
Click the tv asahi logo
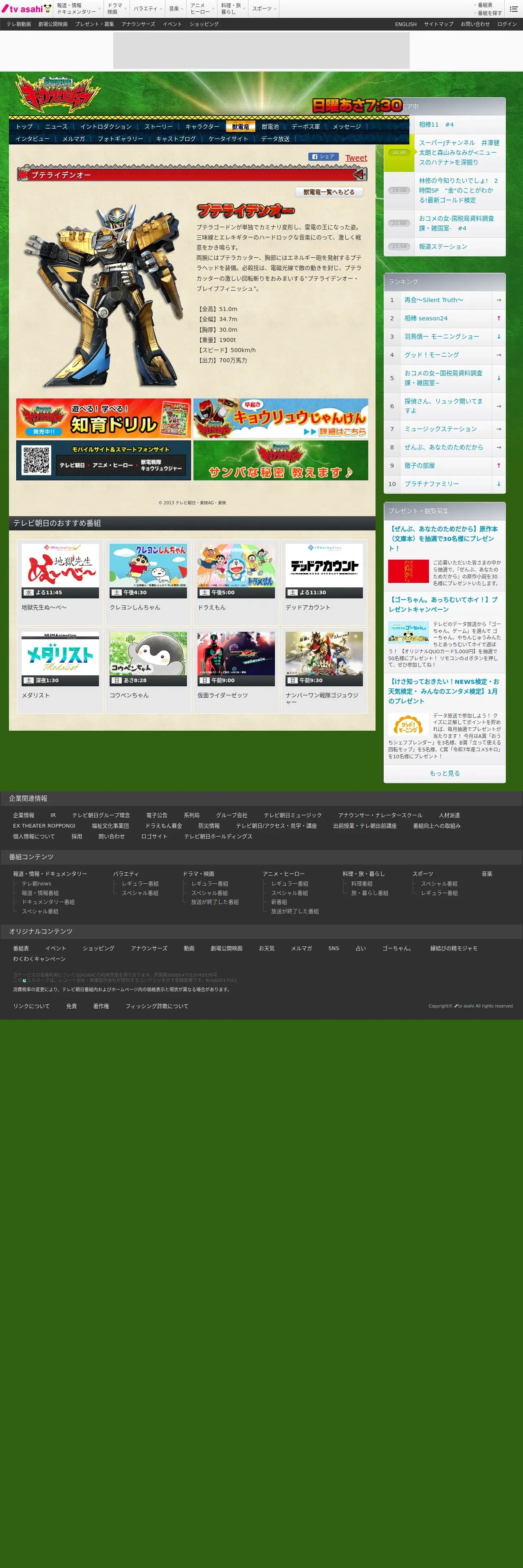click(26, 9)
